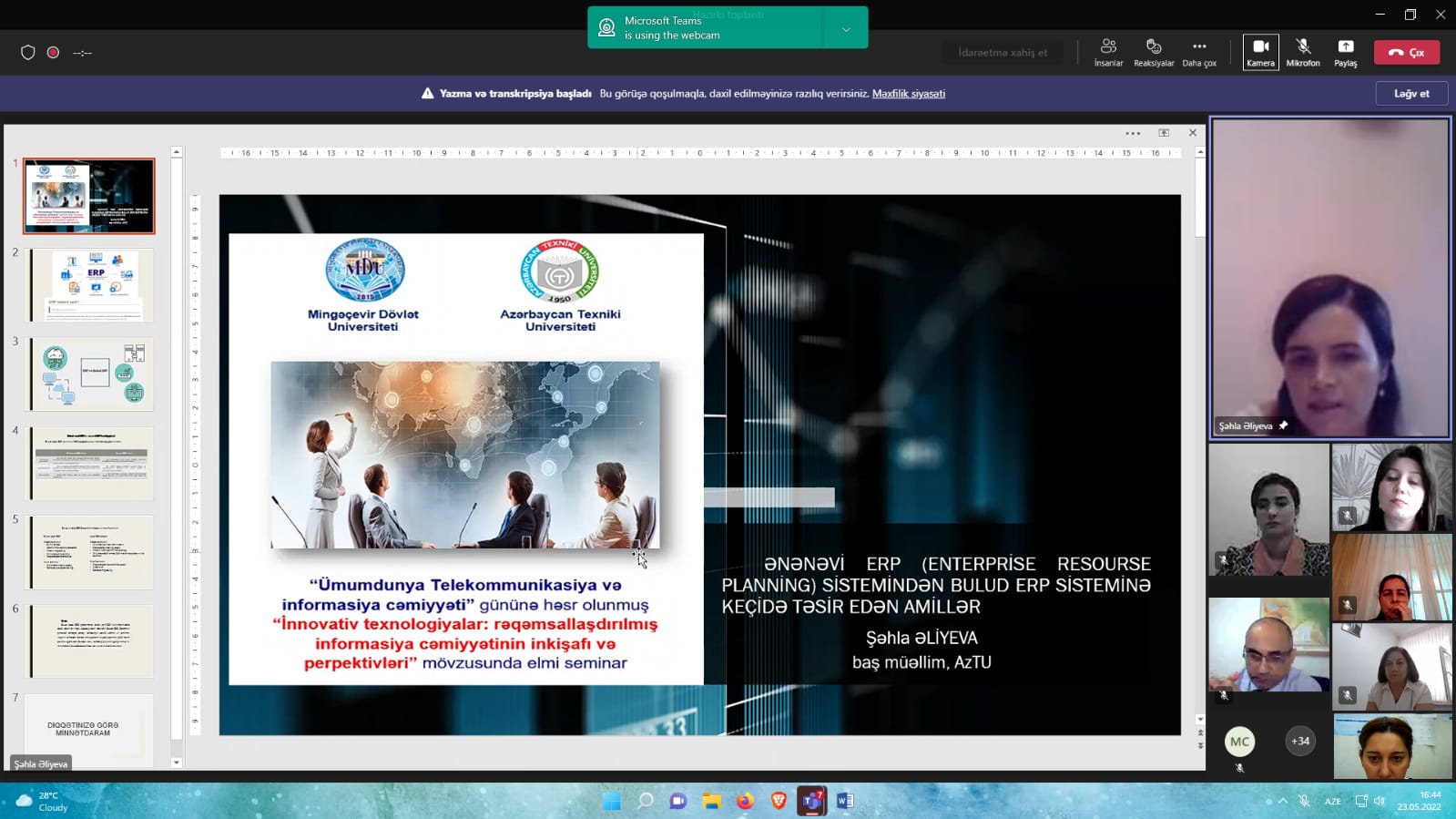1456x819 pixels.
Task: Click the AZE language indicator
Action: click(1333, 802)
